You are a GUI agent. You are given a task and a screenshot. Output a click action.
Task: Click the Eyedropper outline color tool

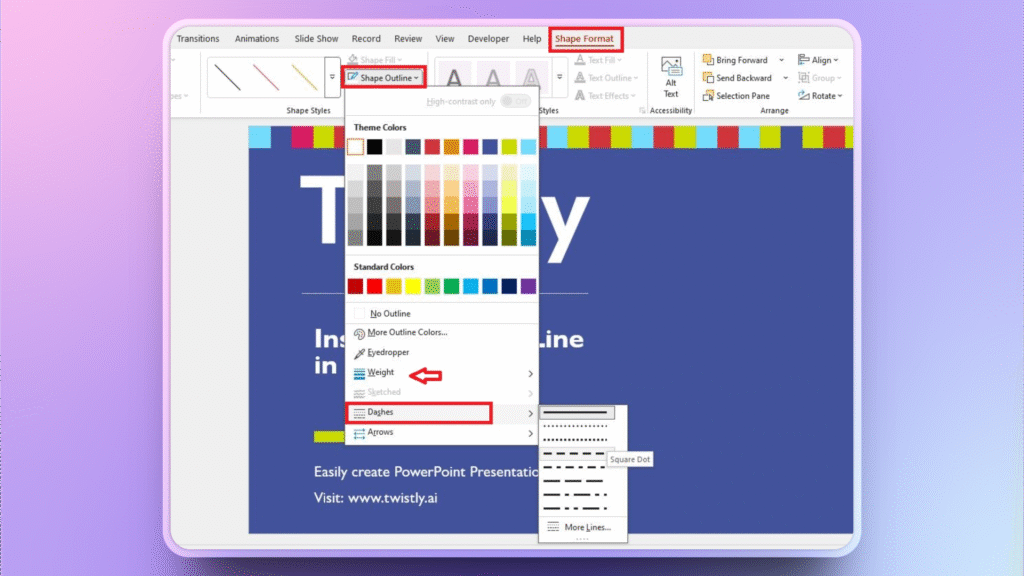[x=388, y=353]
